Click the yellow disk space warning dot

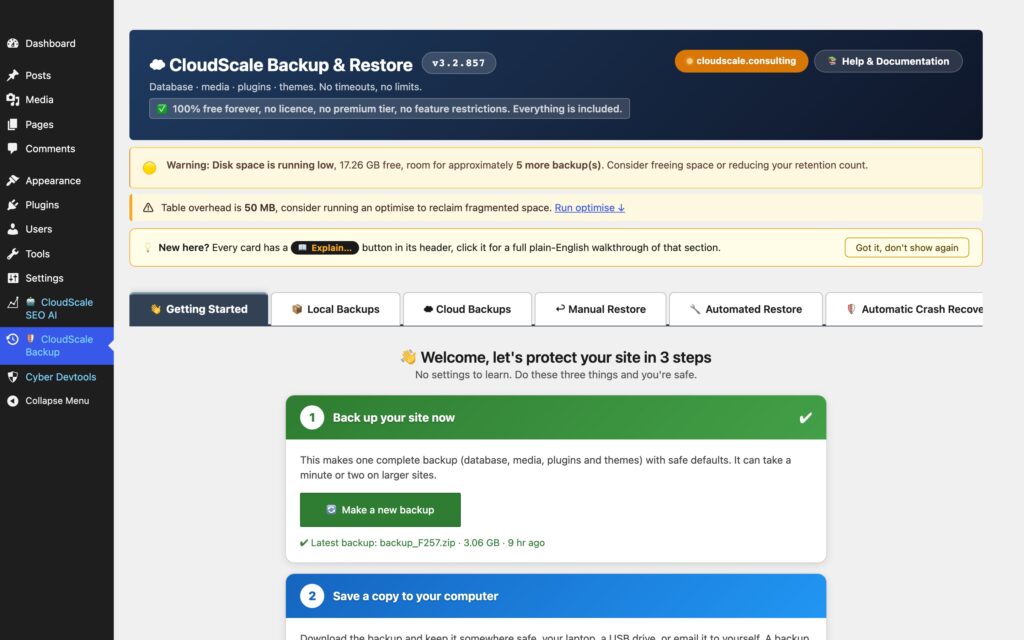coord(150,167)
